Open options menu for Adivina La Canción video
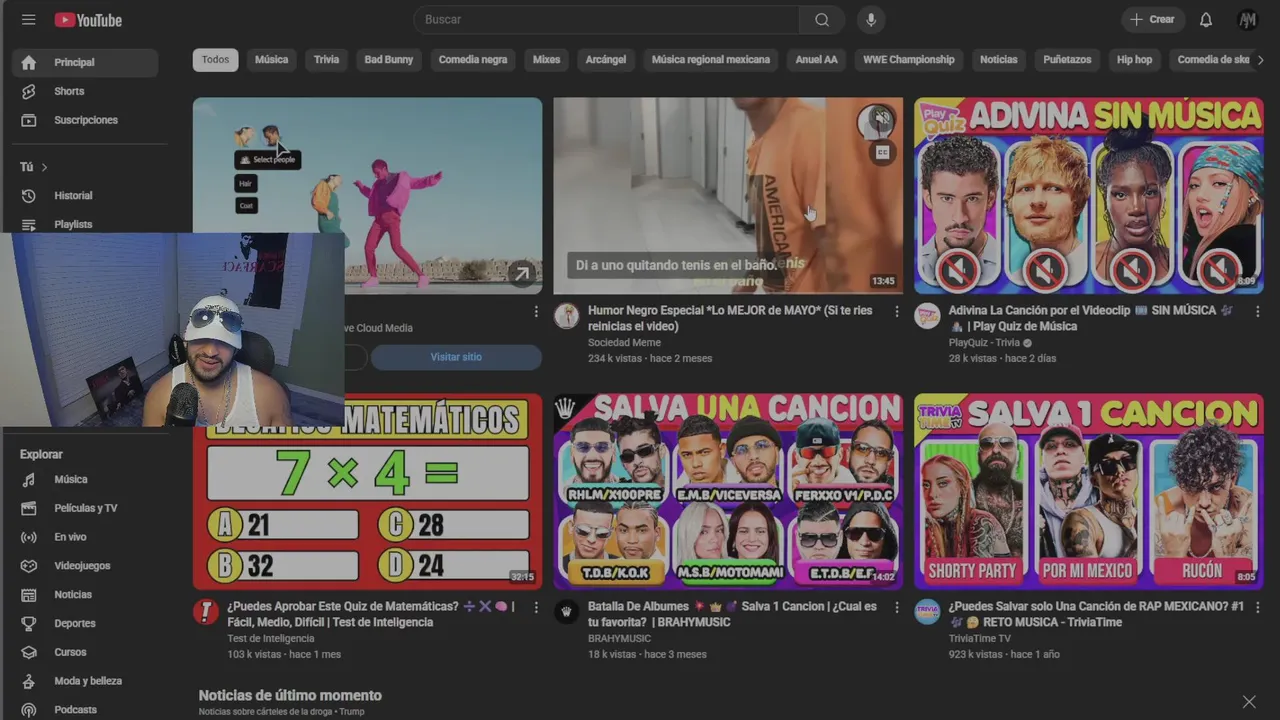Viewport: 1280px width, 720px height. click(x=1258, y=312)
